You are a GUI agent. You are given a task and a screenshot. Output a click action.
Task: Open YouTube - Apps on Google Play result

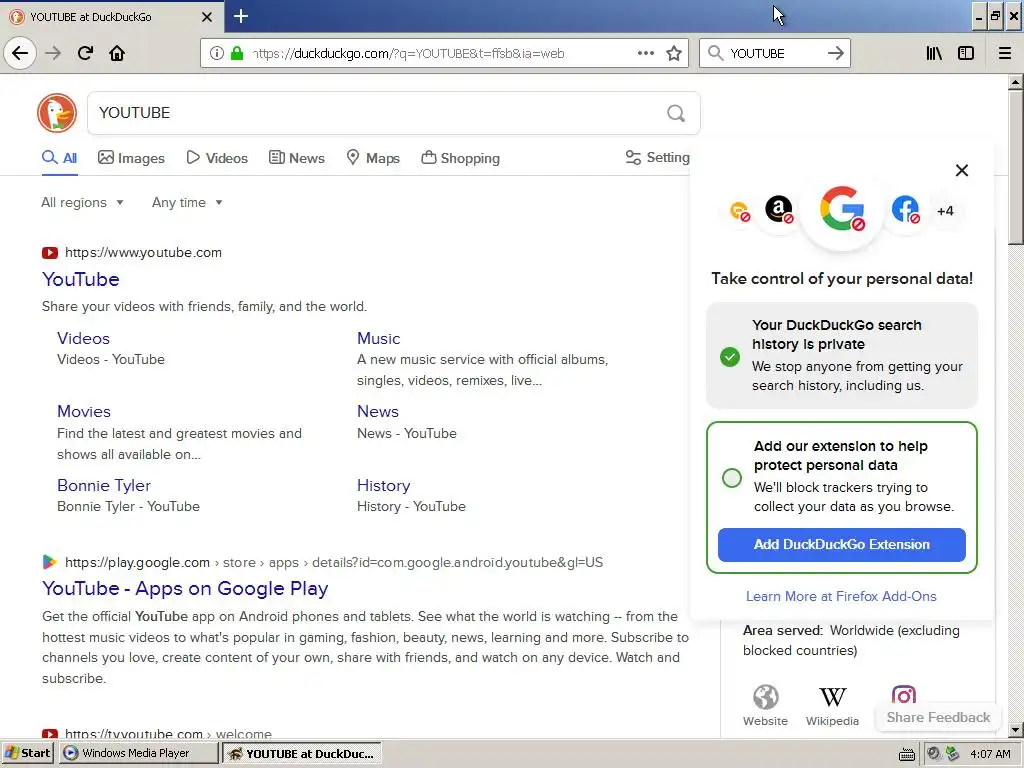pos(185,588)
